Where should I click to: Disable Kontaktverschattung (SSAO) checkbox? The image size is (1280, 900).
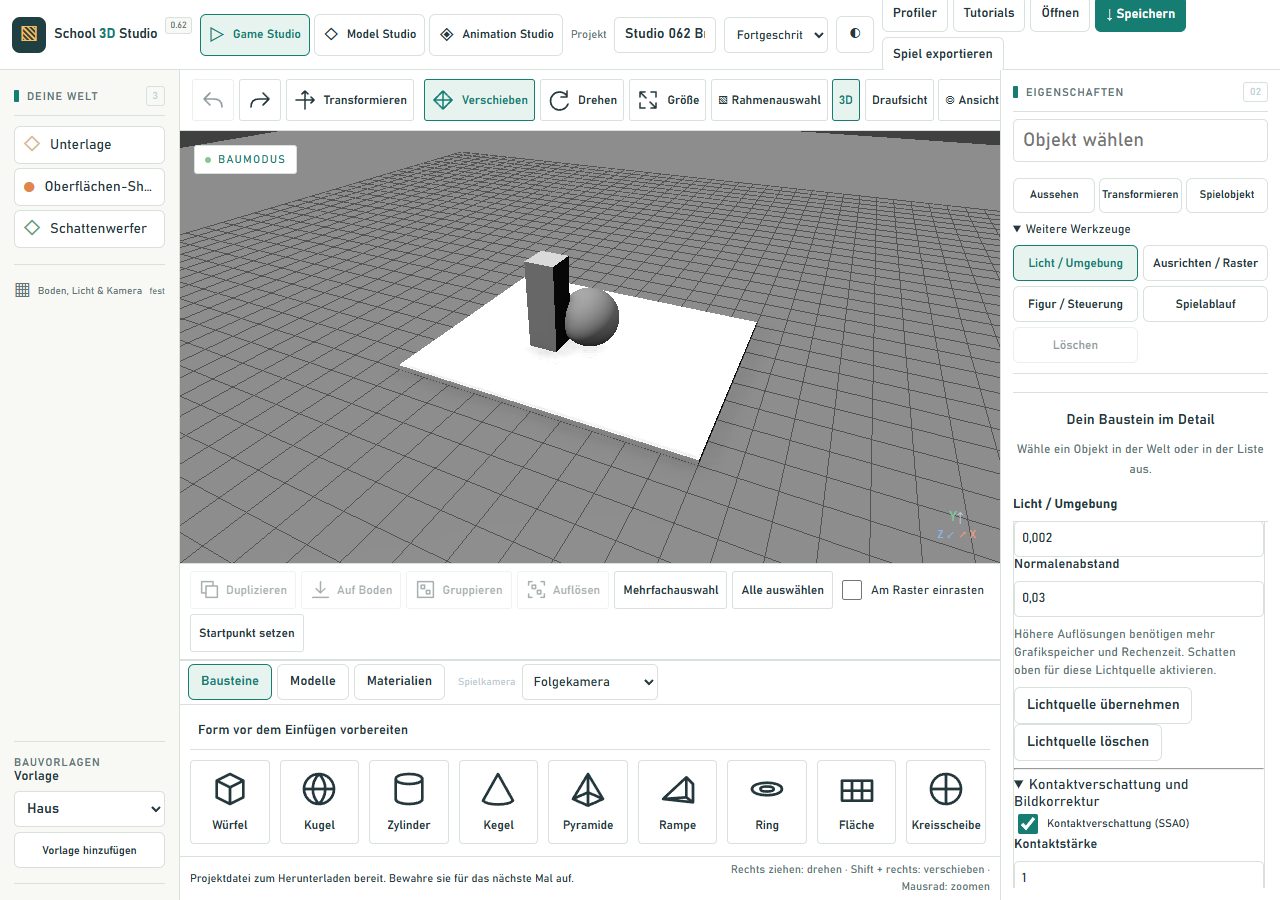(1027, 824)
